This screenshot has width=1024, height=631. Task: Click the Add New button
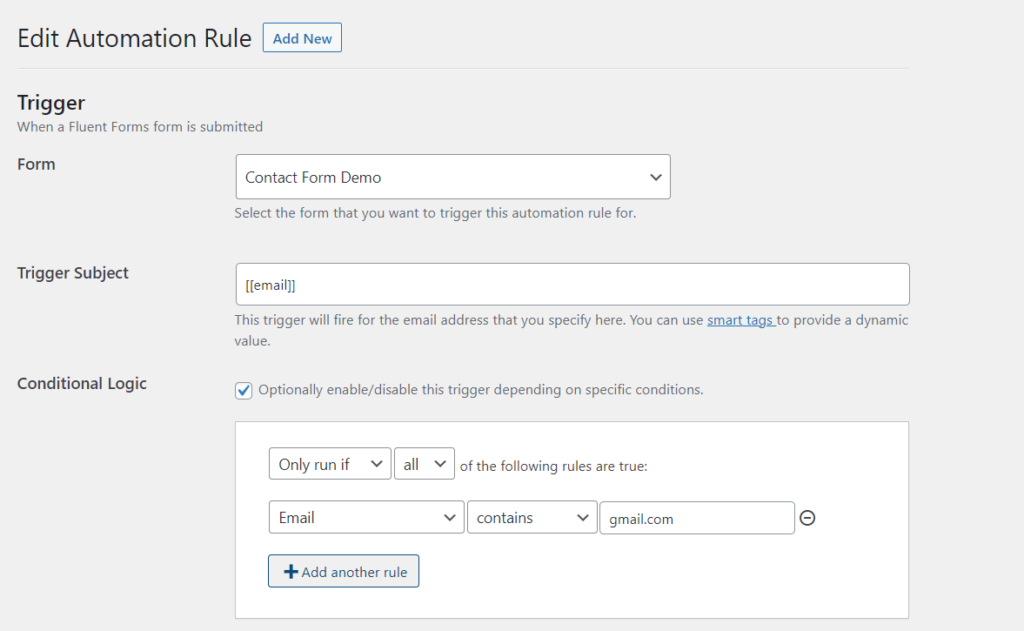click(x=301, y=38)
